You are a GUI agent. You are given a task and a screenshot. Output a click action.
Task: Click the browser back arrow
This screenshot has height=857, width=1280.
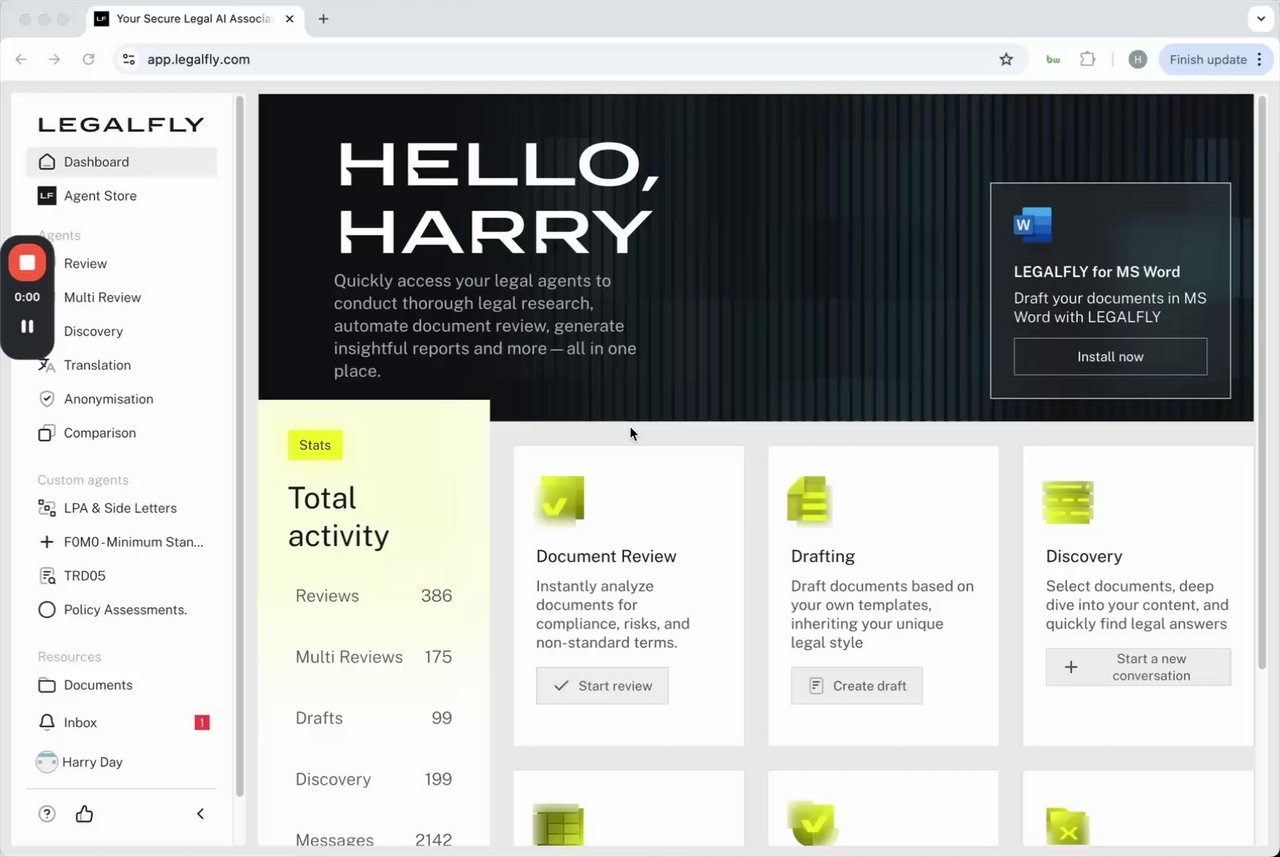(21, 59)
